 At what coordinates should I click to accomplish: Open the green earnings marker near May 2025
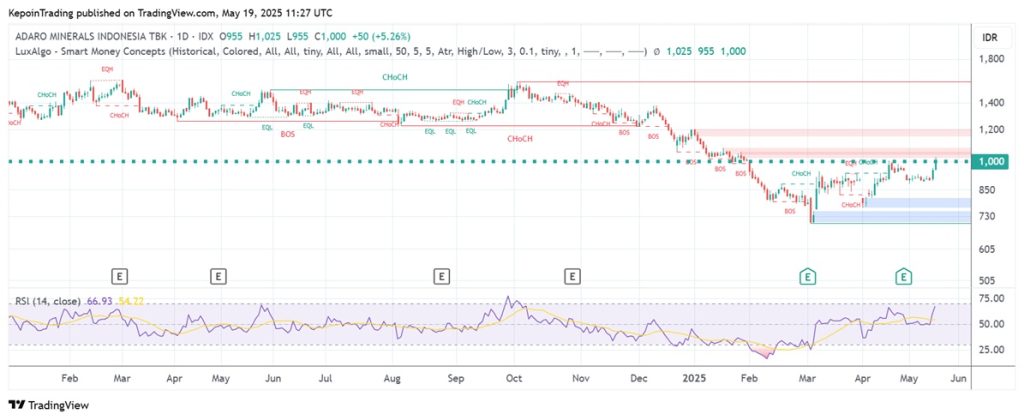(903, 275)
